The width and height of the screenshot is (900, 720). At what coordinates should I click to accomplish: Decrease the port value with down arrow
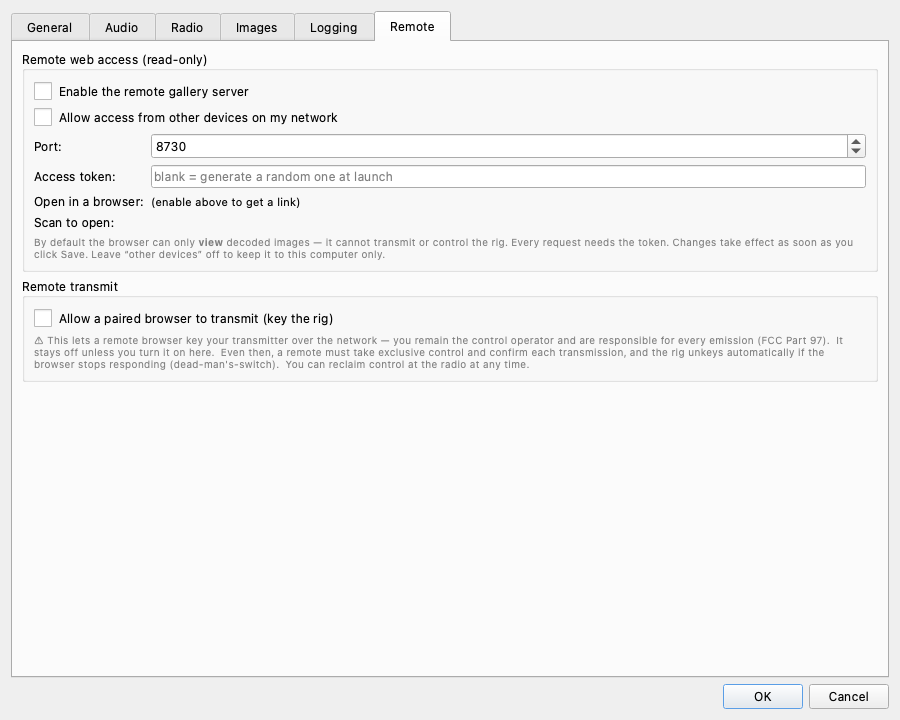coord(856,152)
